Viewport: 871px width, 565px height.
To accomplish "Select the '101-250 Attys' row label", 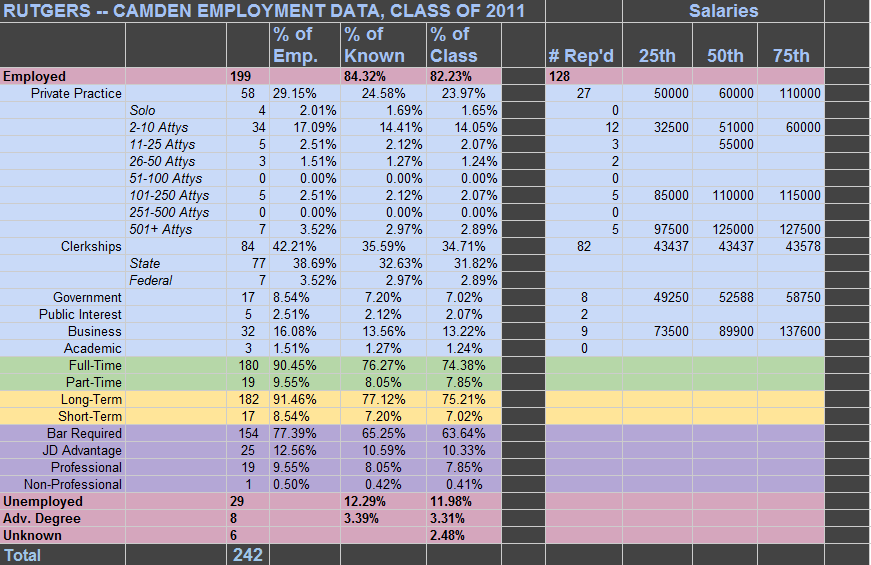I will (169, 196).
